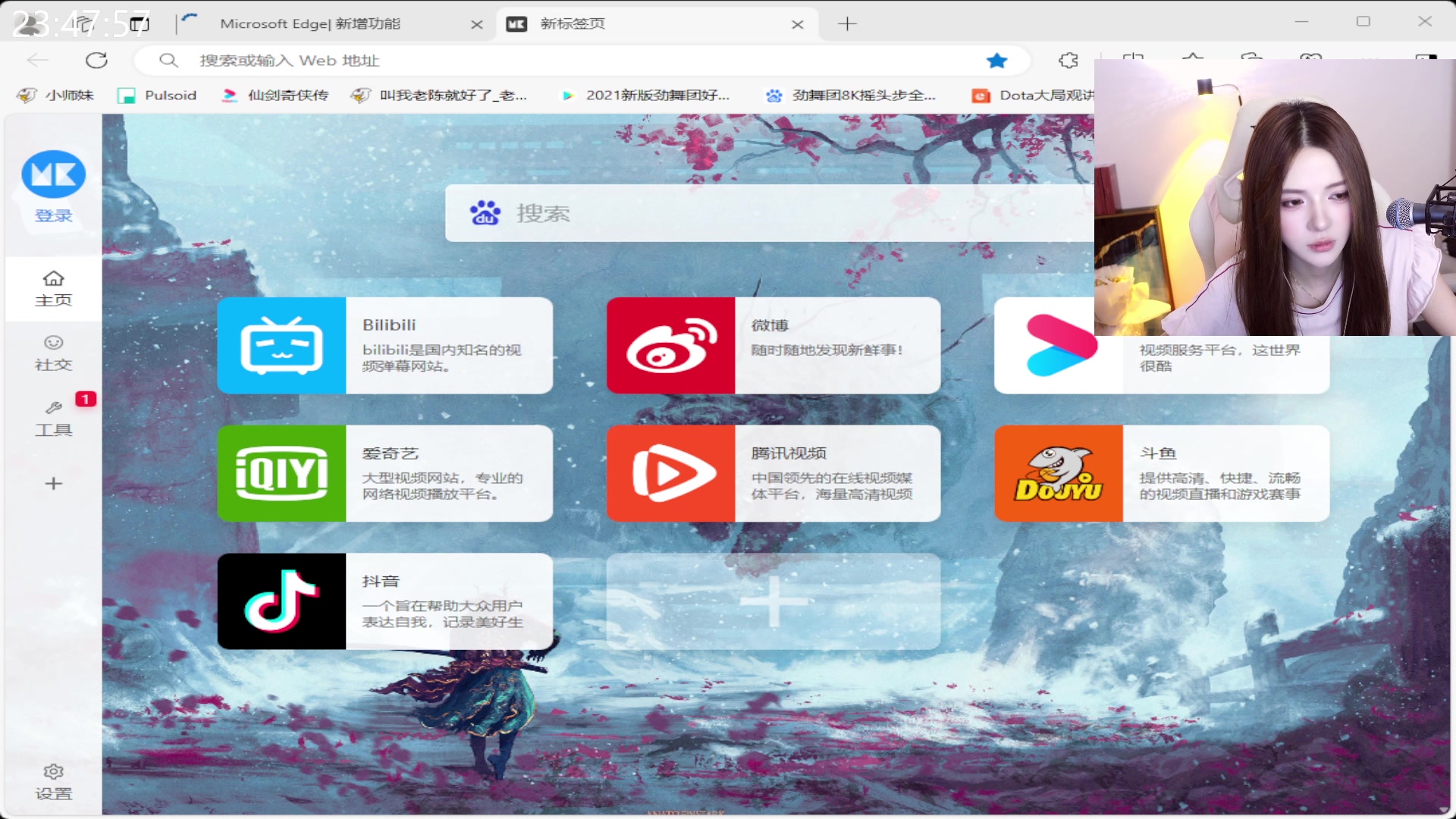The width and height of the screenshot is (1456, 819).
Task: Click the 搜索 Baidu search box
Action: coord(769,213)
